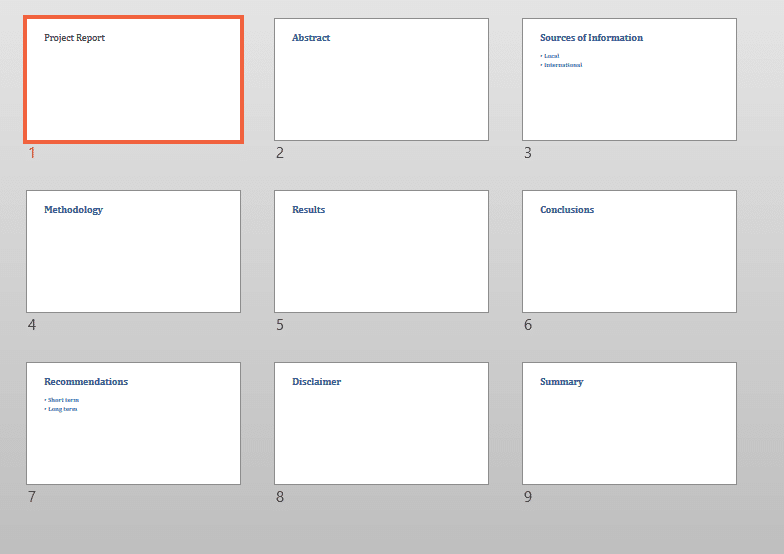
Task: Click slide number 8 label under Disclaimer
Action: tap(280, 497)
